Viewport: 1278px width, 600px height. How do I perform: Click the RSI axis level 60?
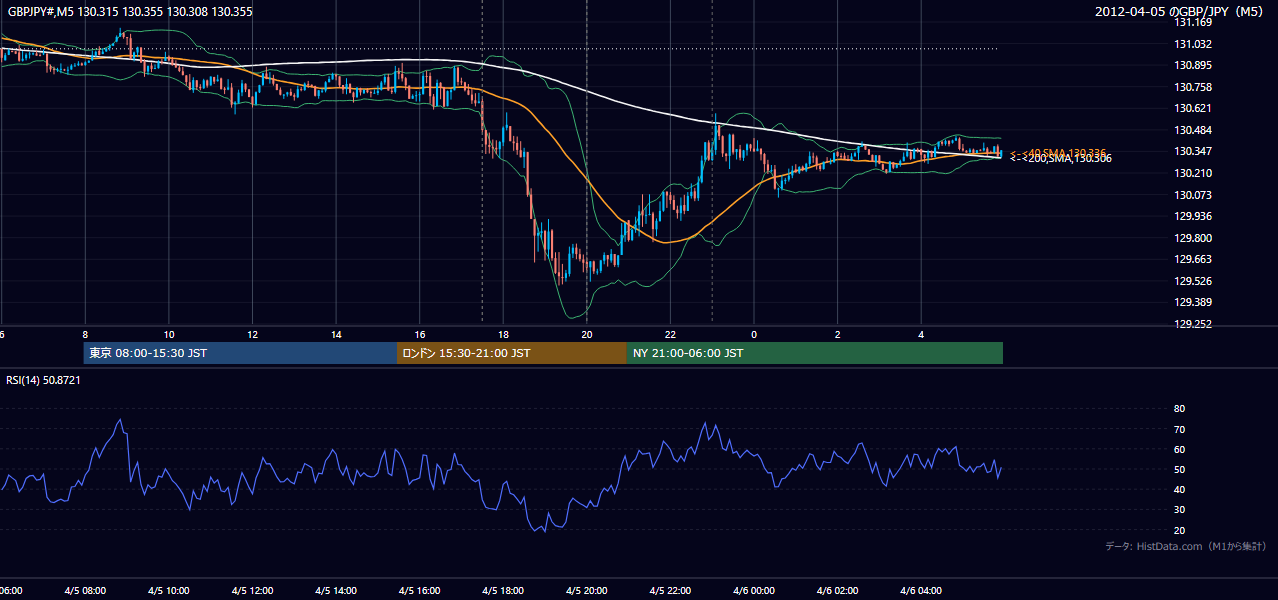pos(1180,449)
